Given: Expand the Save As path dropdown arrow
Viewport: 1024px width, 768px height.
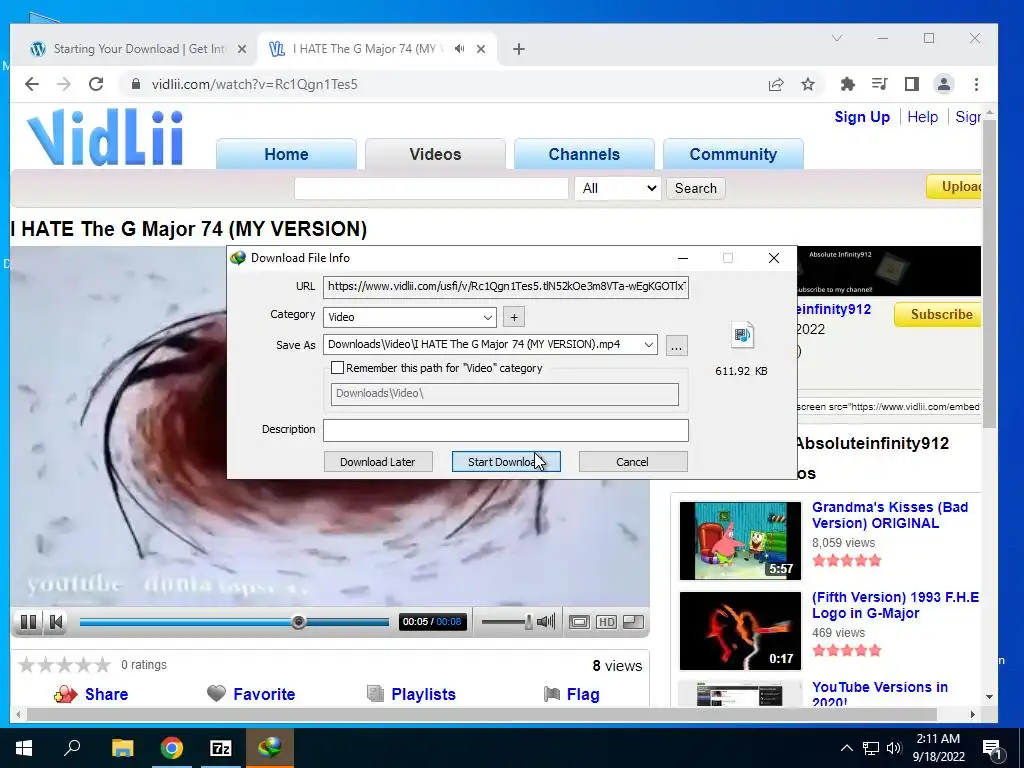Looking at the screenshot, I should [x=648, y=345].
